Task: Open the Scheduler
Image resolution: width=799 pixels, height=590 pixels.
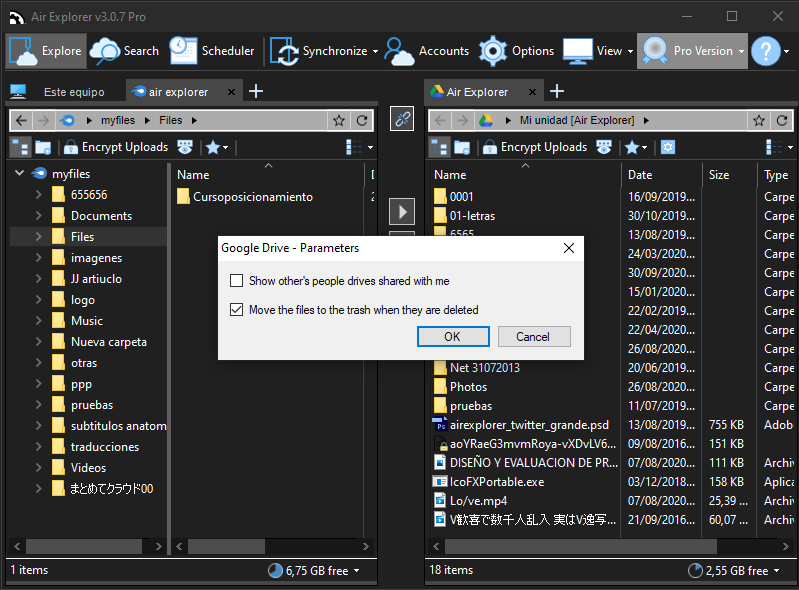Action: 212,51
